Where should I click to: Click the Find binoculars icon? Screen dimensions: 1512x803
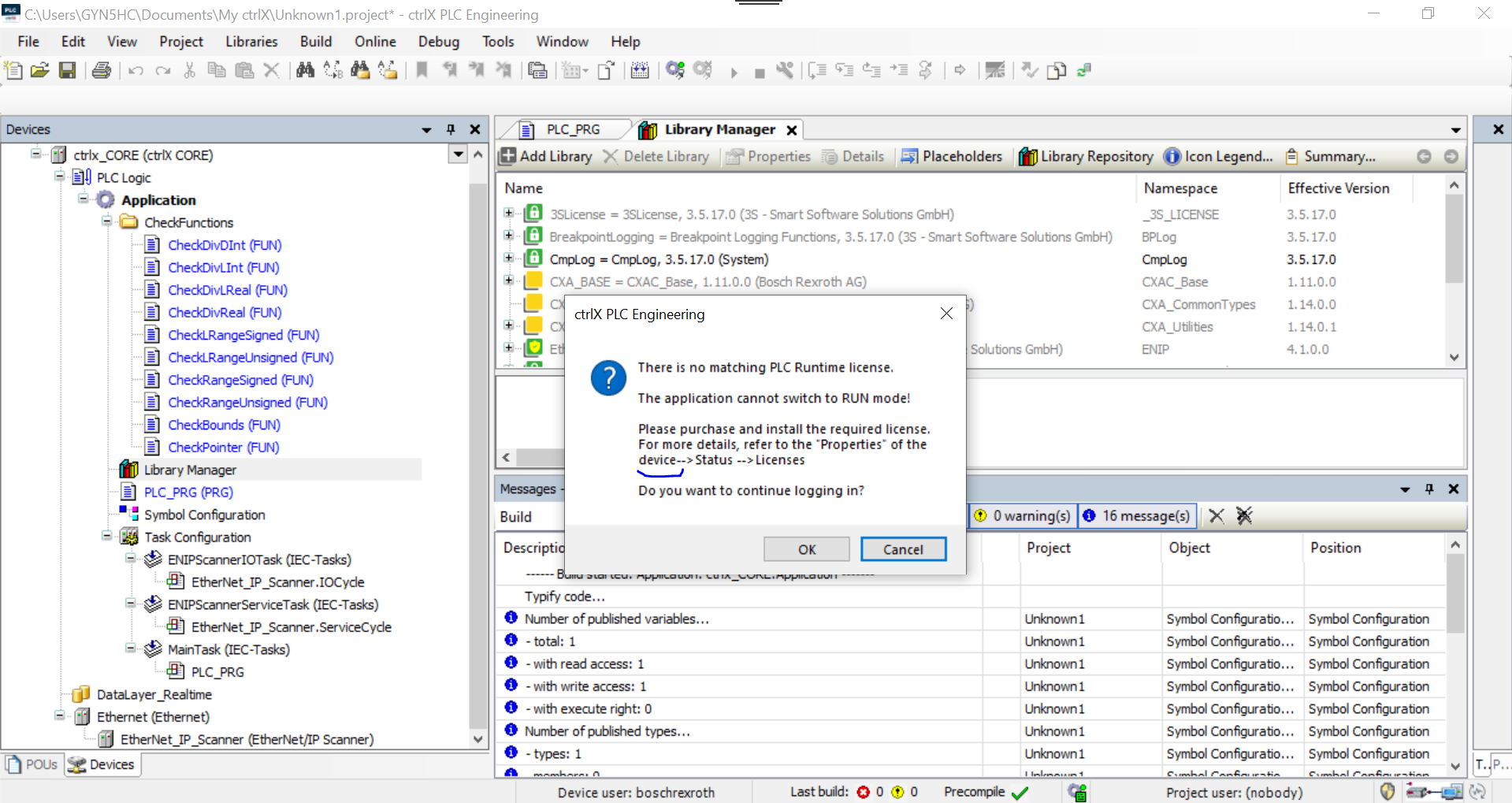tap(305, 71)
